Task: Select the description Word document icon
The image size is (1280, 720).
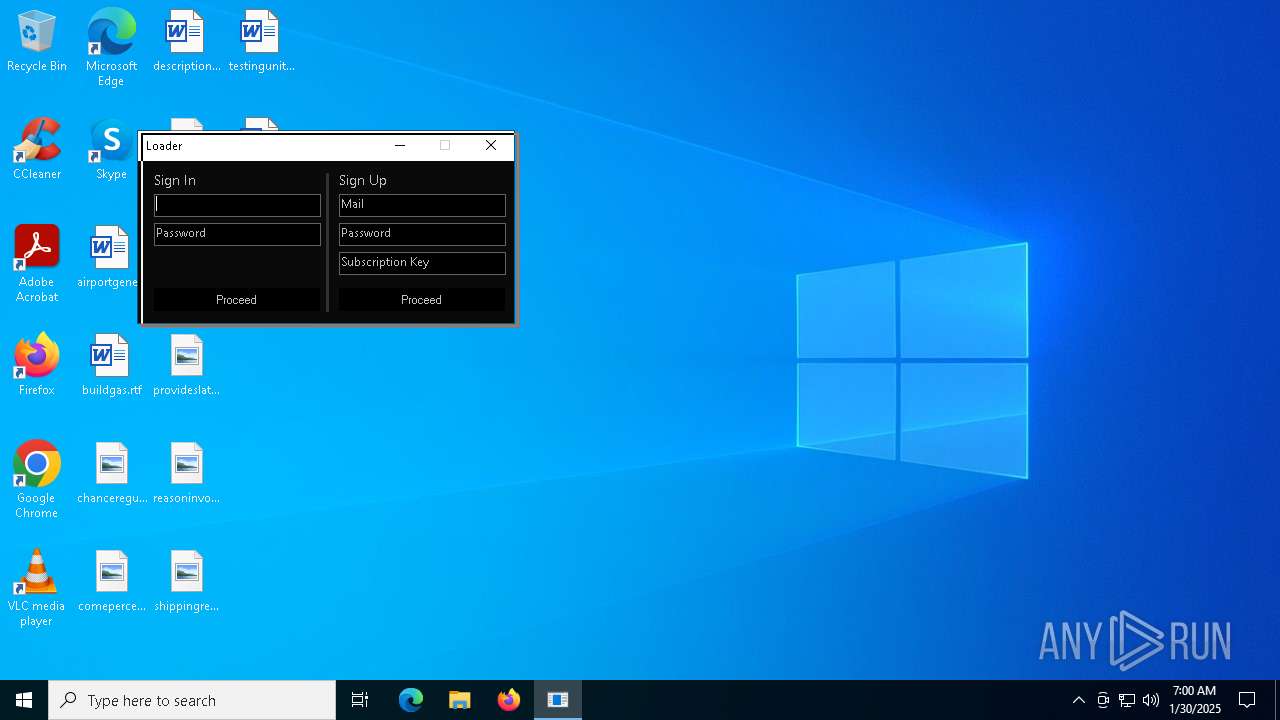Action: coord(186,42)
